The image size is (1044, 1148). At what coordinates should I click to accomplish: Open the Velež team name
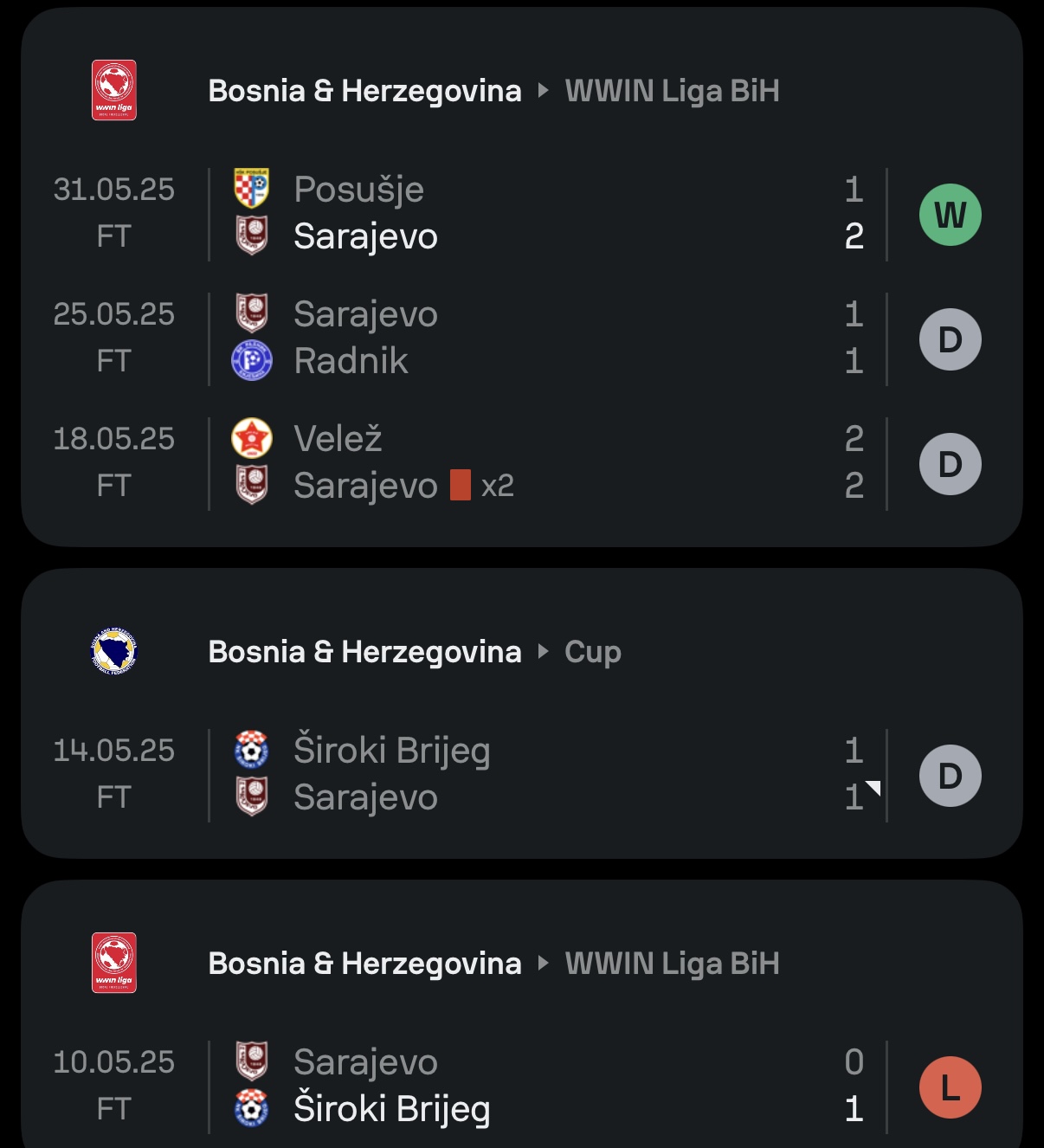[338, 439]
